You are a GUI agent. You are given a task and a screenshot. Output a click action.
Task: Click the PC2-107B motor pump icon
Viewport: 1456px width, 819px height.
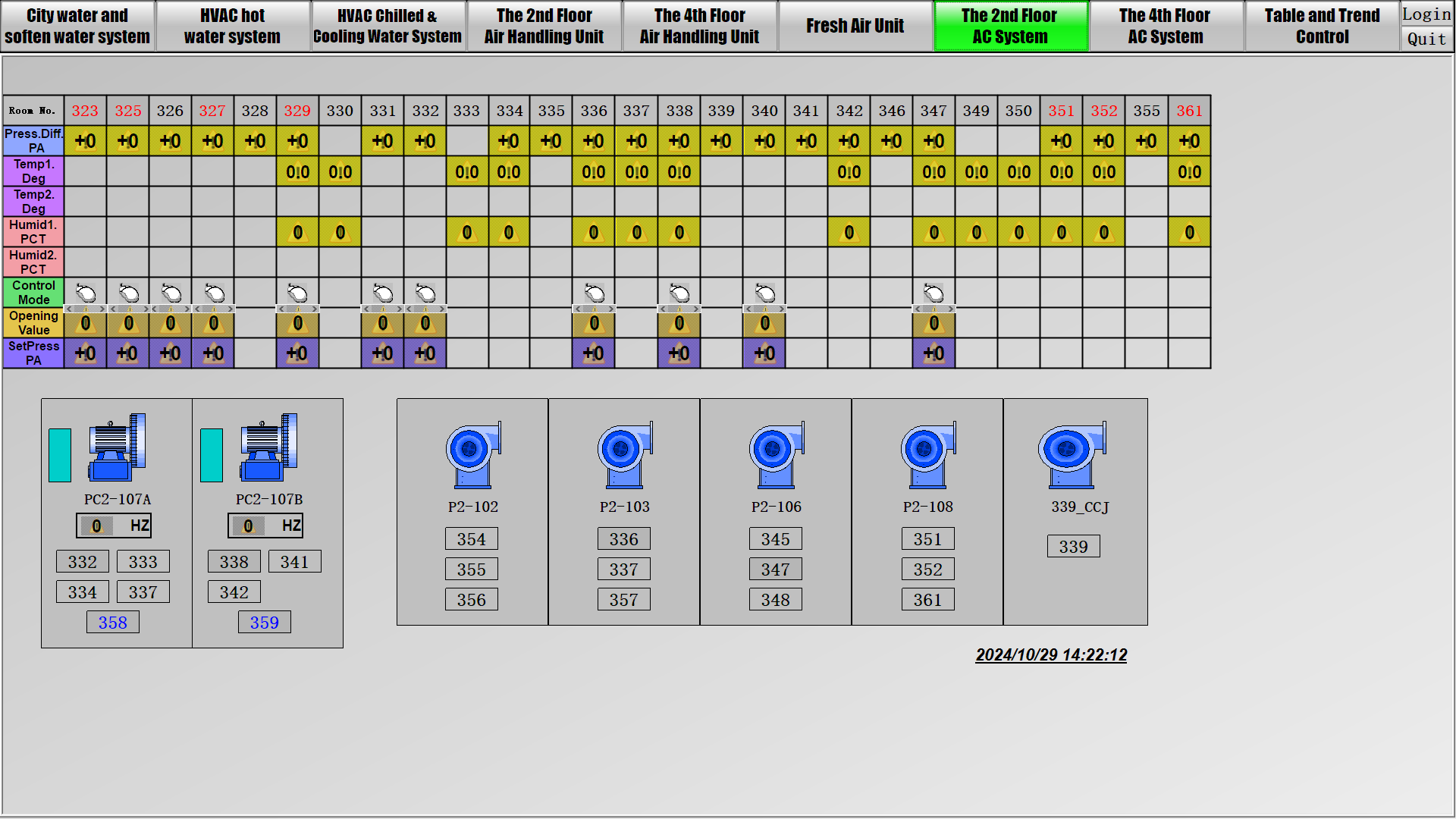pos(268,447)
